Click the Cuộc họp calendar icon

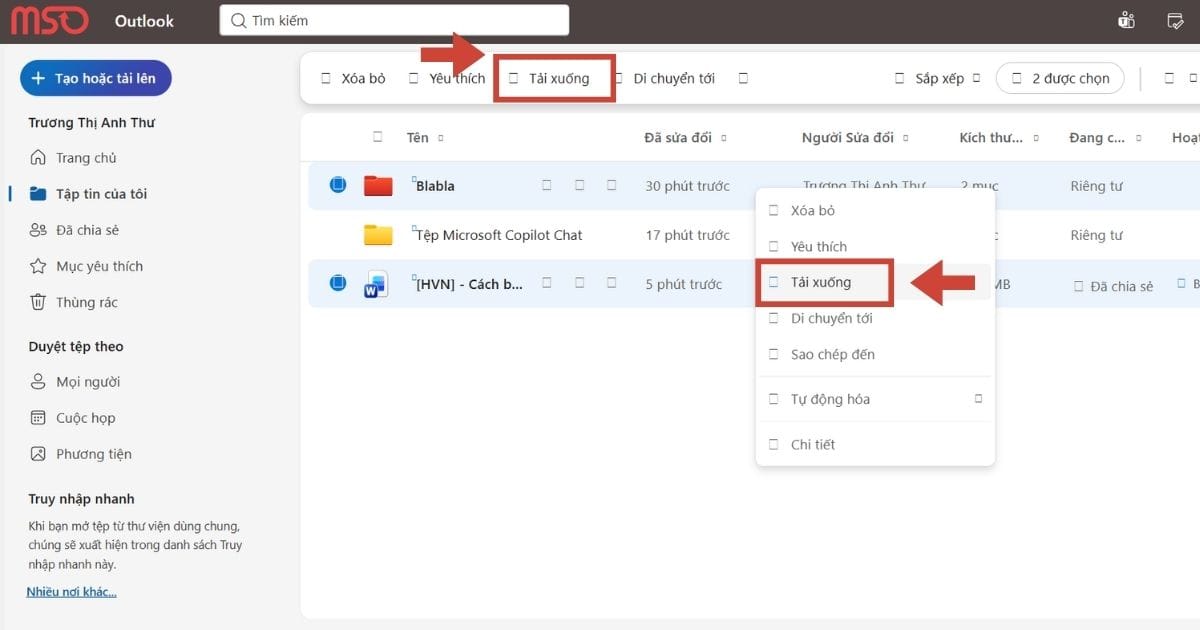(38, 418)
